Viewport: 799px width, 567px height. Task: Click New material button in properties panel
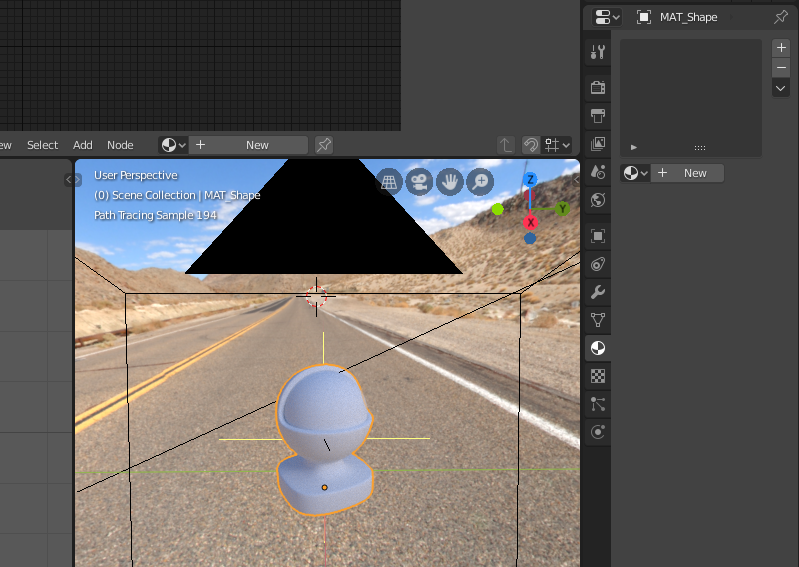pos(687,173)
